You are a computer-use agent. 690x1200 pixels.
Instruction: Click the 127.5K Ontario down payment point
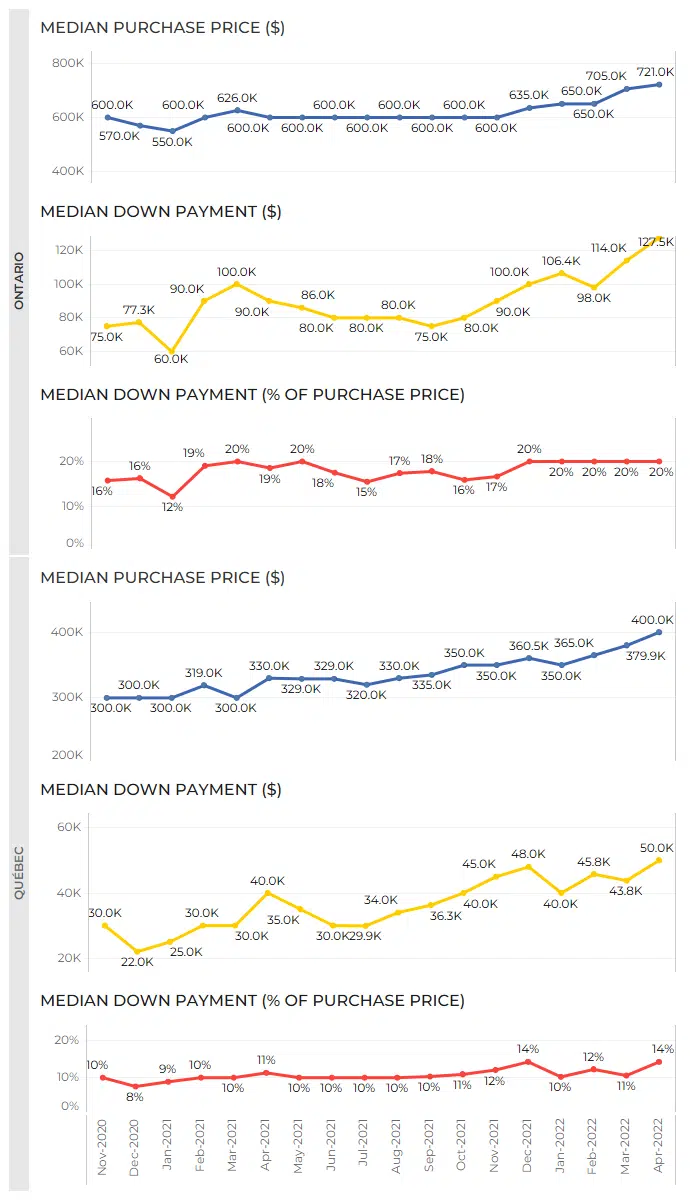pos(659,239)
